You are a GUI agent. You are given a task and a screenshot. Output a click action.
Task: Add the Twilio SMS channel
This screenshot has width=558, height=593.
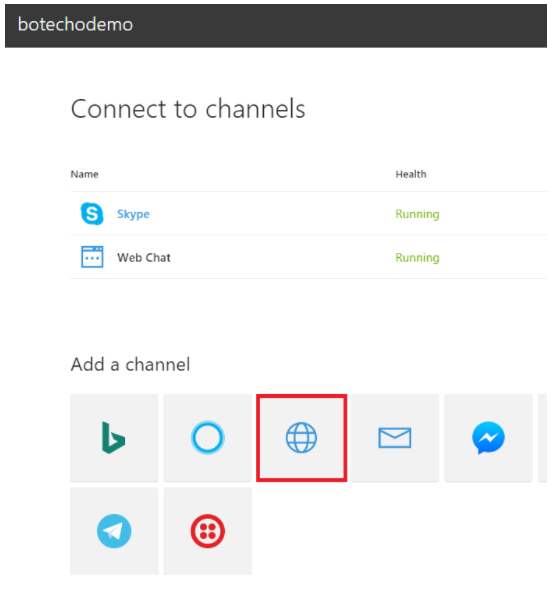[207, 531]
